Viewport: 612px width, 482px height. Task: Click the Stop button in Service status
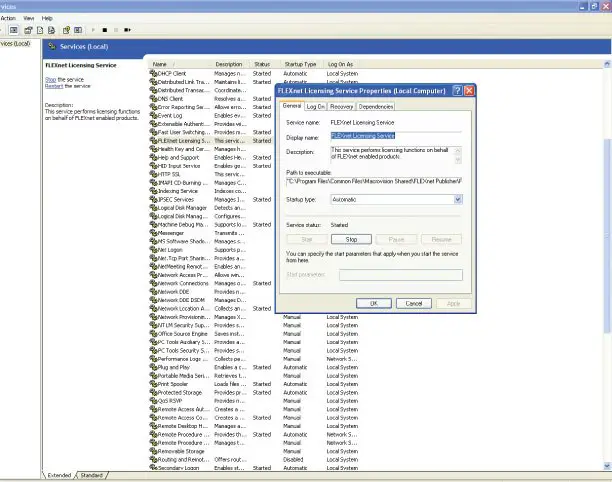pos(351,239)
